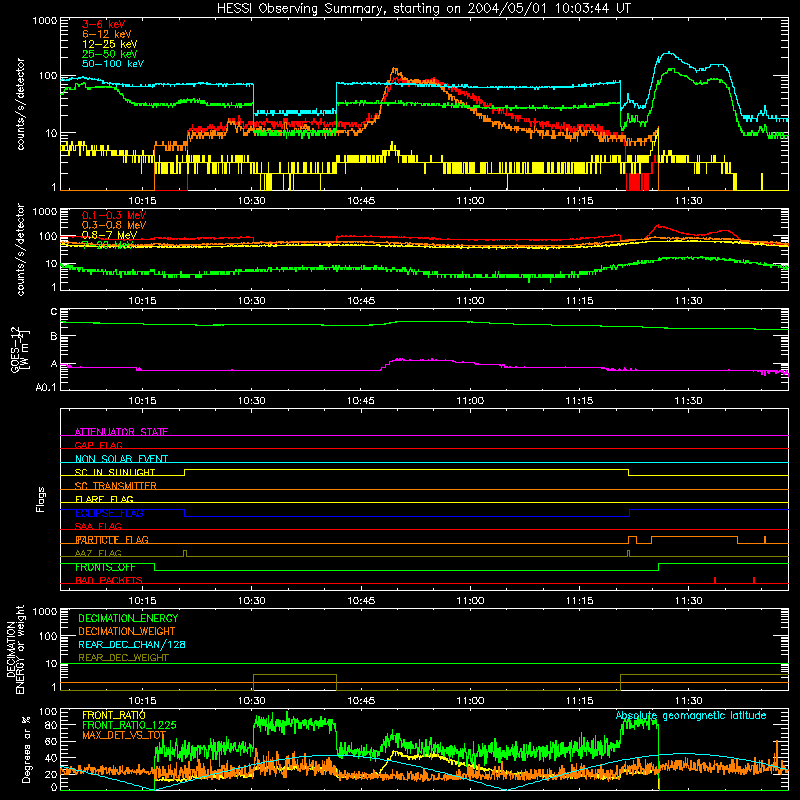Viewport: 800px width, 800px height.
Task: Click the A0.1 tick label on the GOES axis
Action: point(46,388)
